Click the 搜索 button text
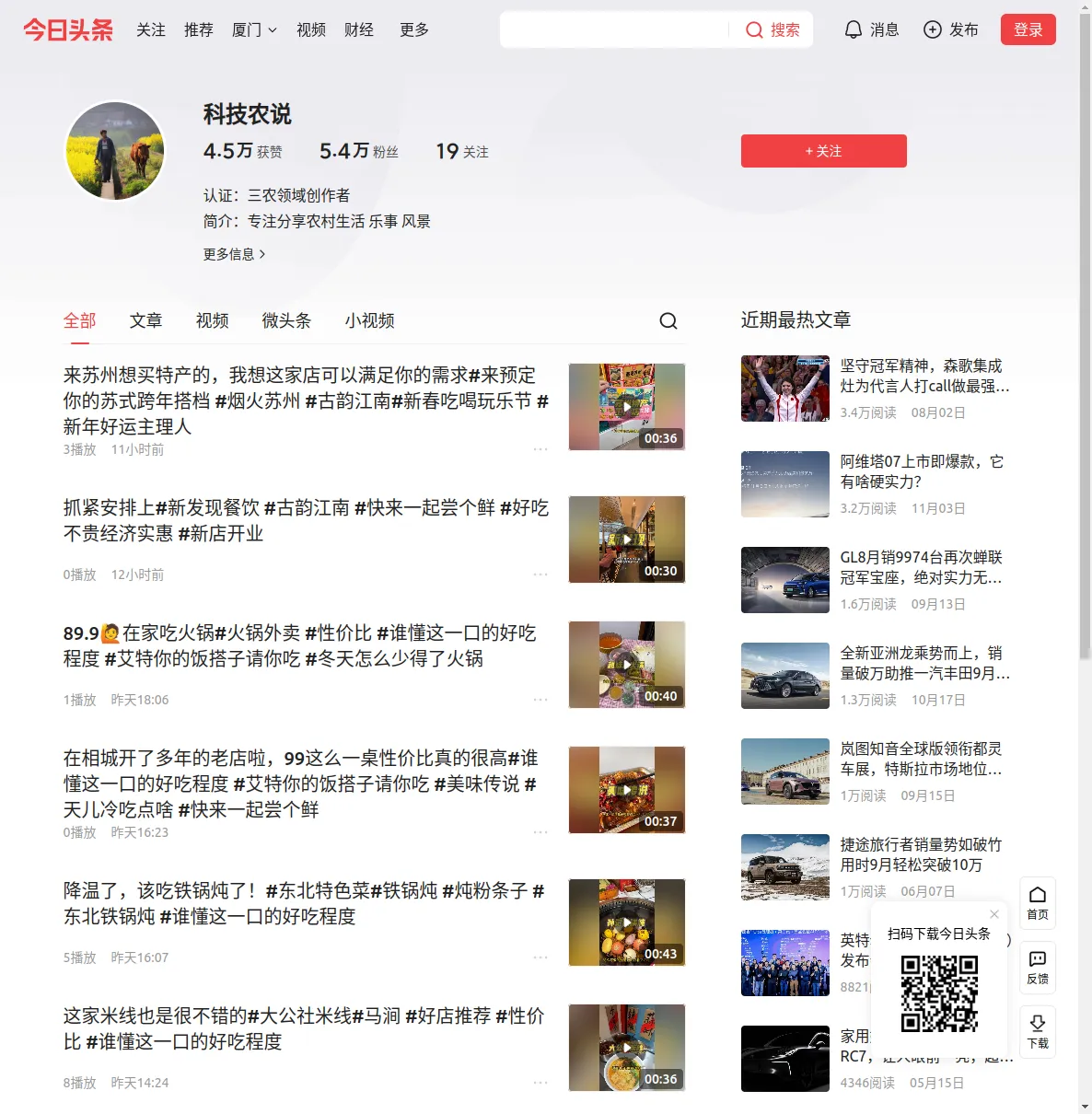This screenshot has width=1092, height=1114. (x=785, y=30)
